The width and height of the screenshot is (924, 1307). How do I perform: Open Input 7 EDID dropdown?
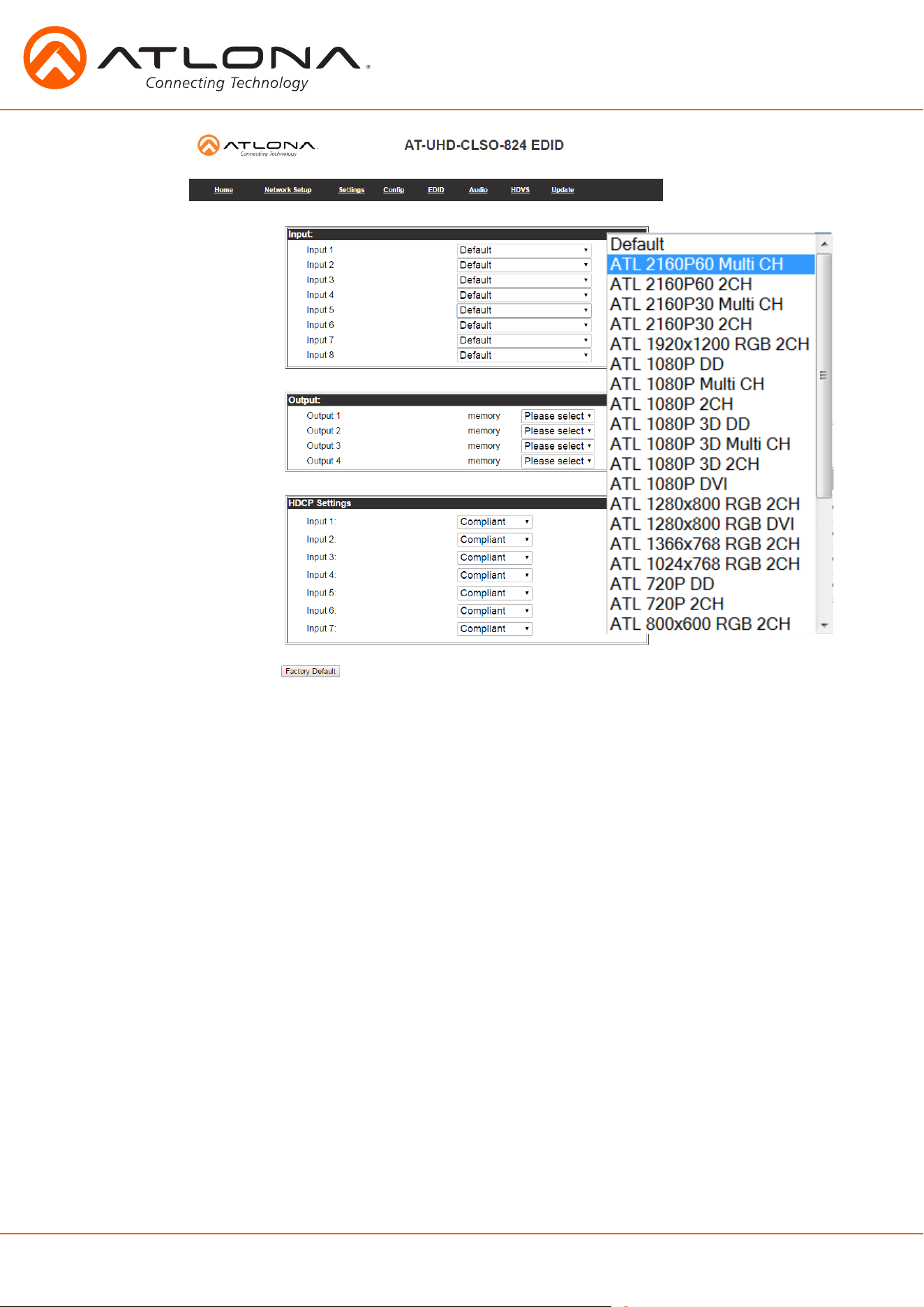524,340
